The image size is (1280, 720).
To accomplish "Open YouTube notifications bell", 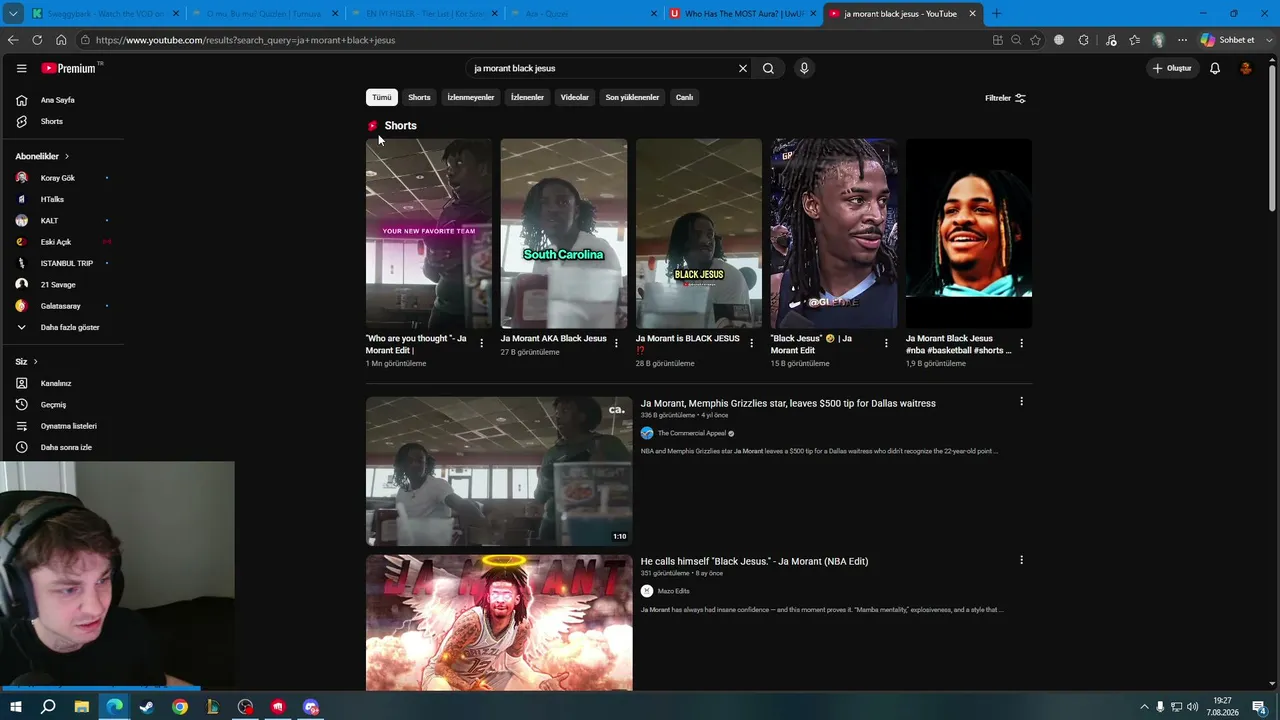I will [x=1215, y=68].
